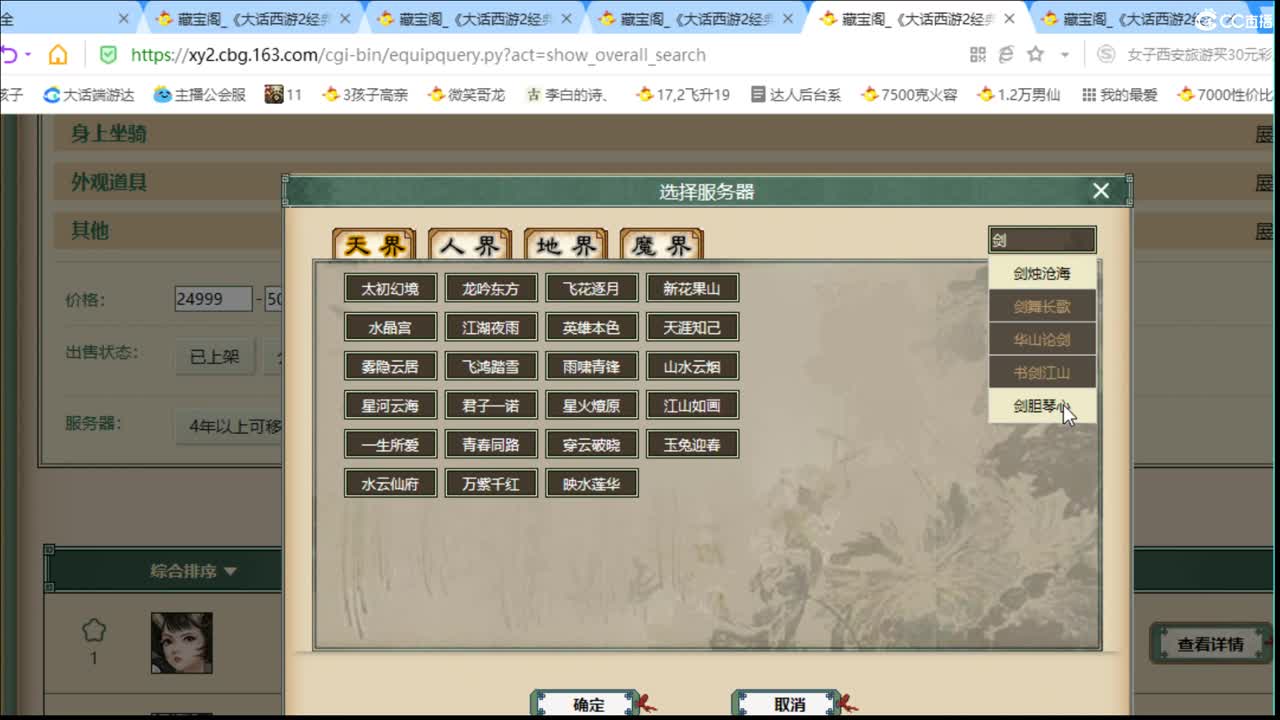Select the 一生所爱 server
This screenshot has width=1280, height=720.
pyautogui.click(x=390, y=444)
